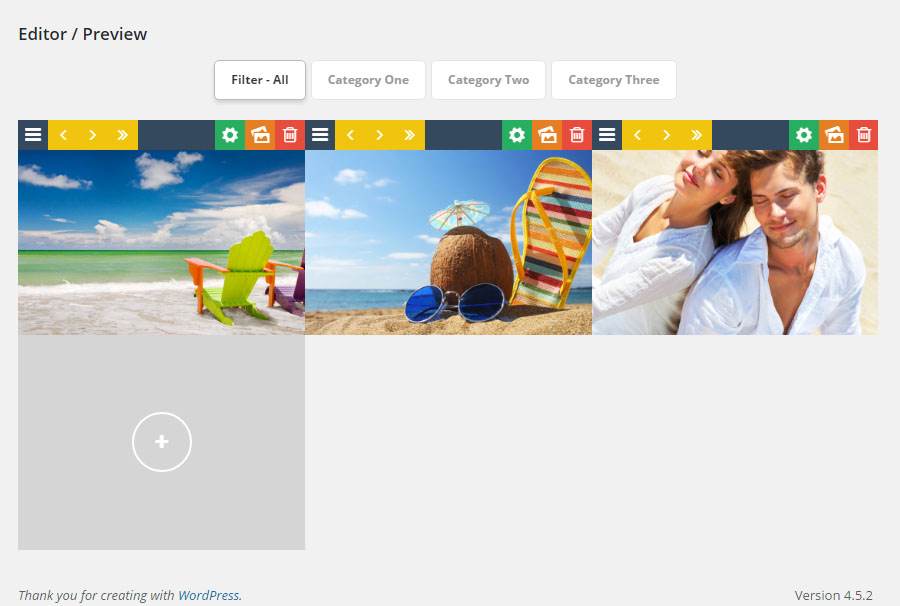900x606 pixels.
Task: Filter by Category One
Action: [x=368, y=80]
